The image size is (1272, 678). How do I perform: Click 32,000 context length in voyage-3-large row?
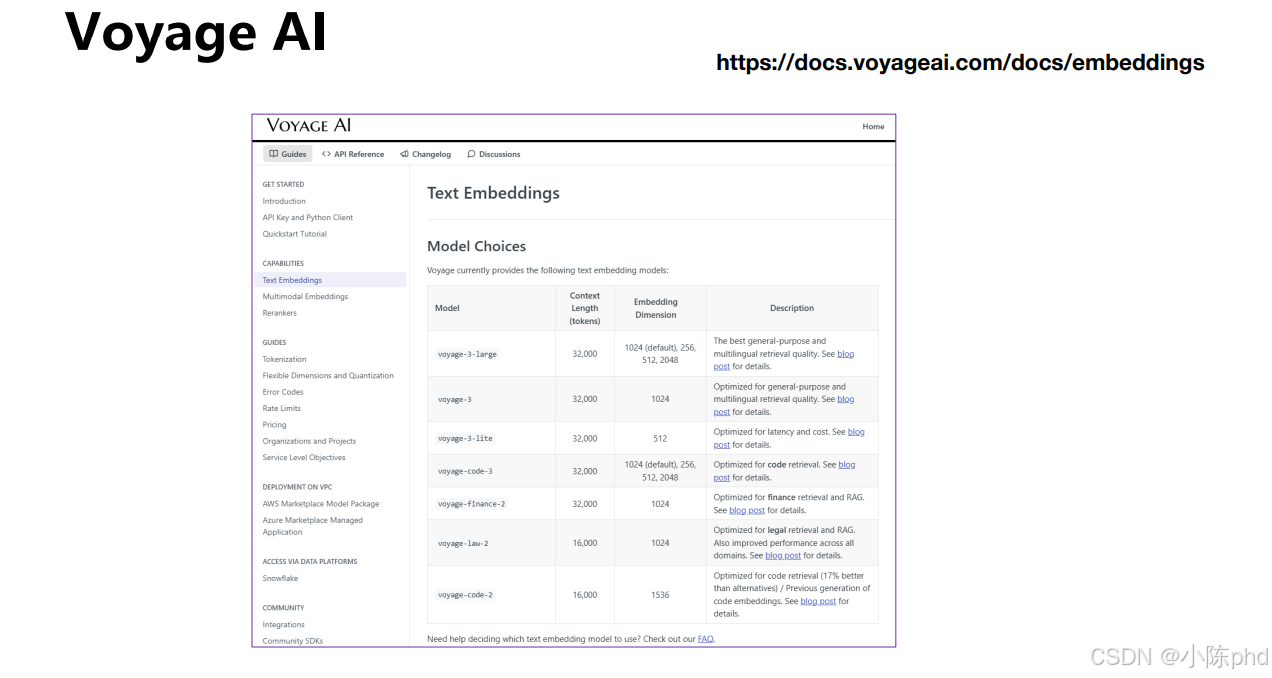click(x=585, y=354)
